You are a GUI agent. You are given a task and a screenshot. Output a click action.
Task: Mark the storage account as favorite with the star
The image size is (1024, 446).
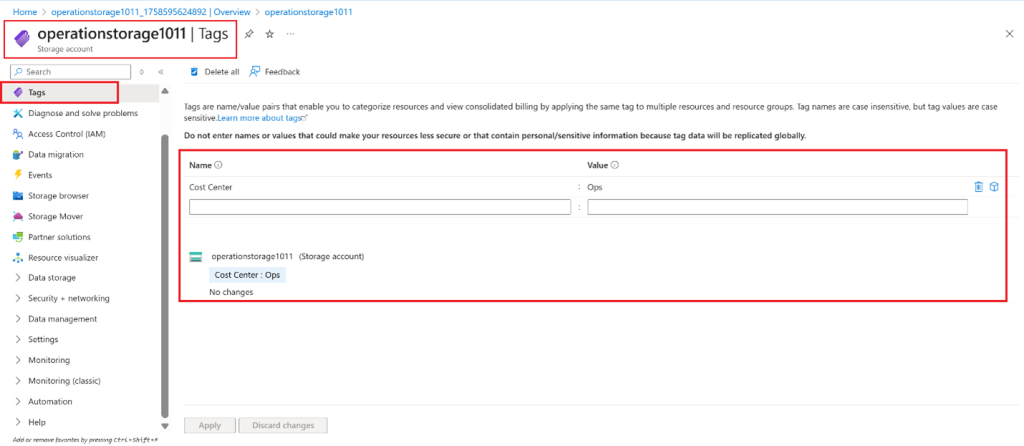(269, 34)
